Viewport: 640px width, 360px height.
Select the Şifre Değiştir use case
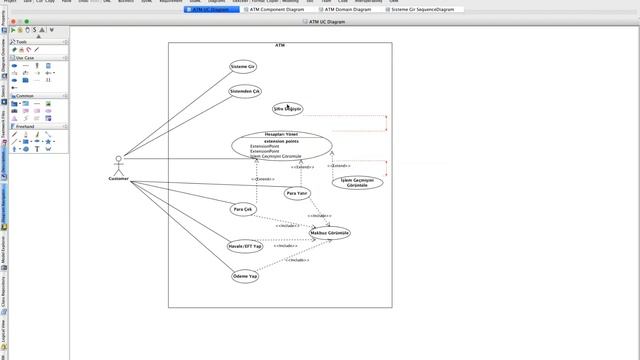pos(288,109)
